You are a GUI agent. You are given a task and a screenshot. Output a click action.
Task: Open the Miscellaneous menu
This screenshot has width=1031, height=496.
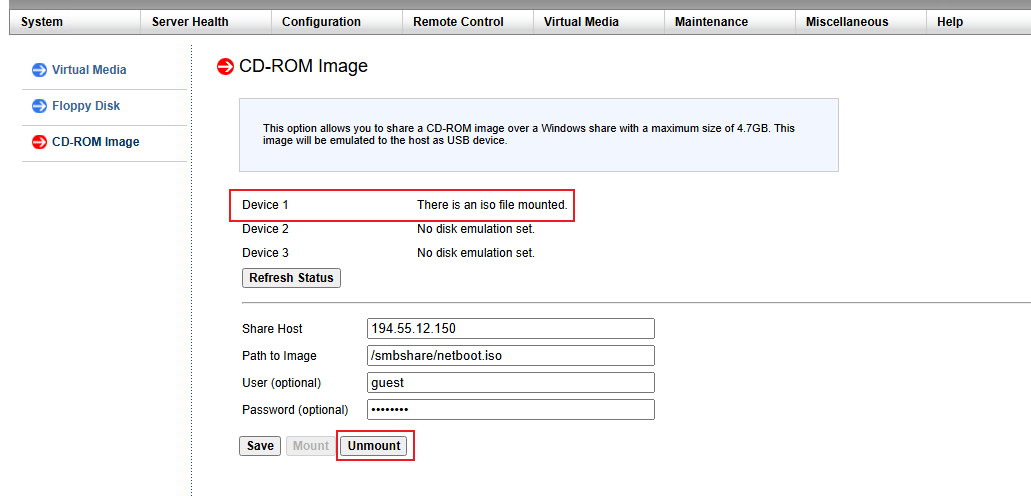click(847, 22)
